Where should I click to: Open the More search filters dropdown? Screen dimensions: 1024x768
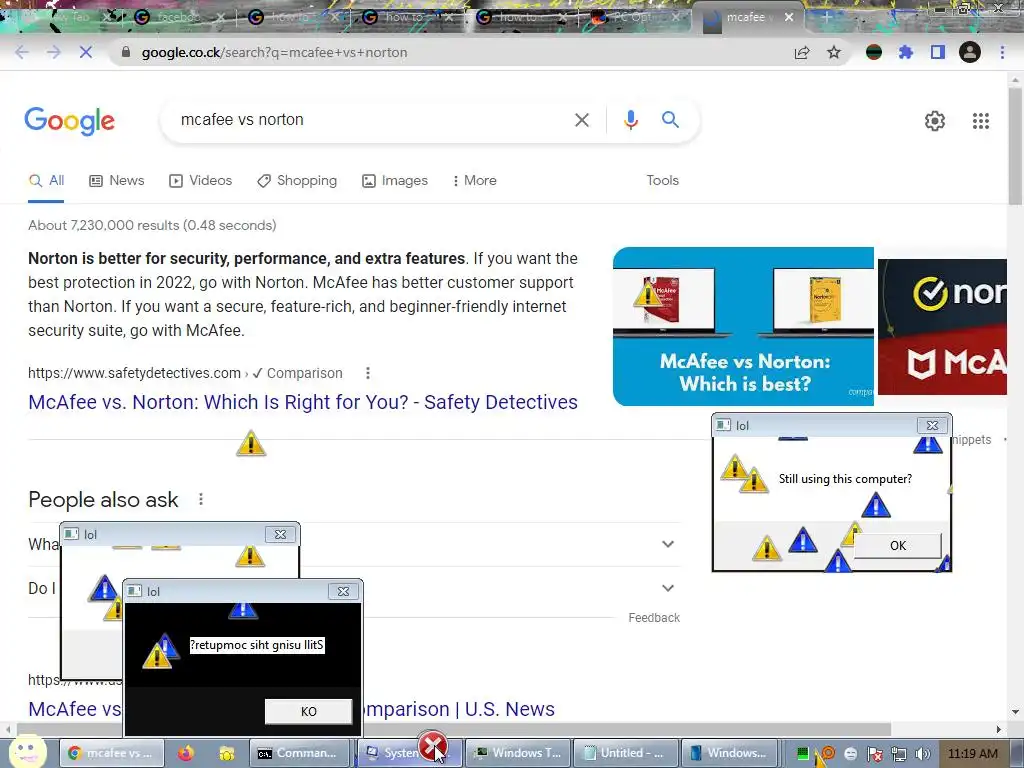point(475,180)
